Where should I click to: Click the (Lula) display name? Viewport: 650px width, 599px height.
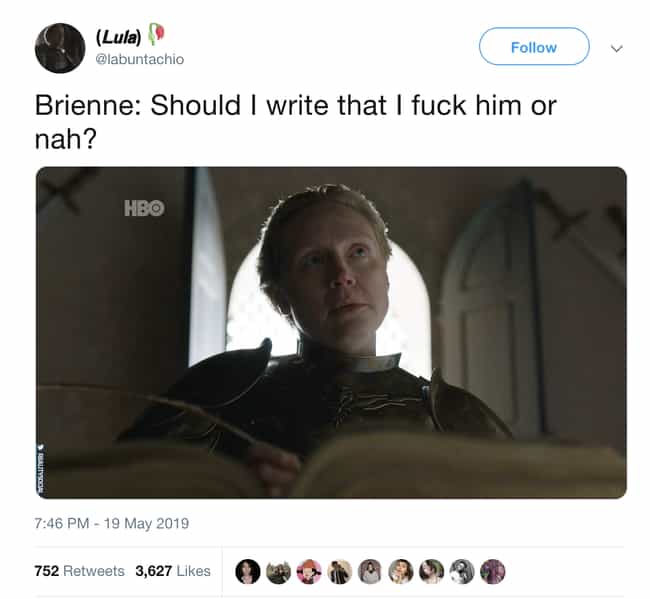[x=119, y=38]
